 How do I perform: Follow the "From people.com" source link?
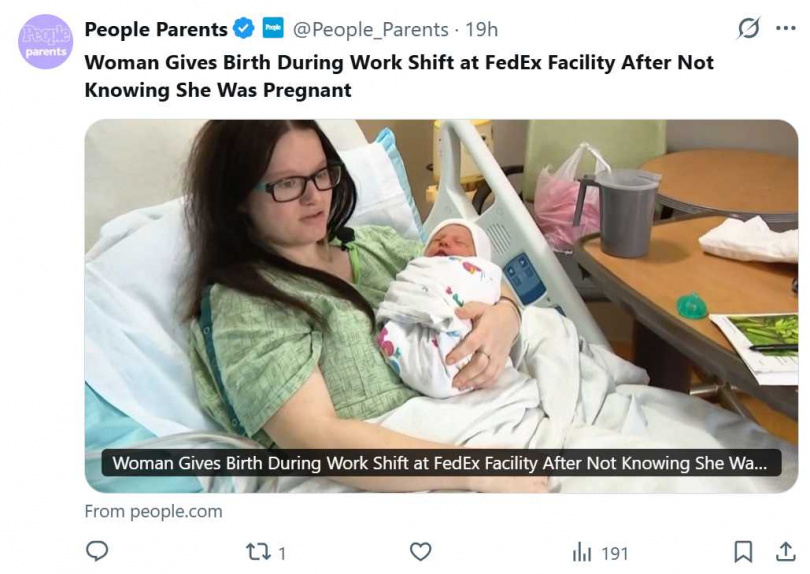click(153, 511)
